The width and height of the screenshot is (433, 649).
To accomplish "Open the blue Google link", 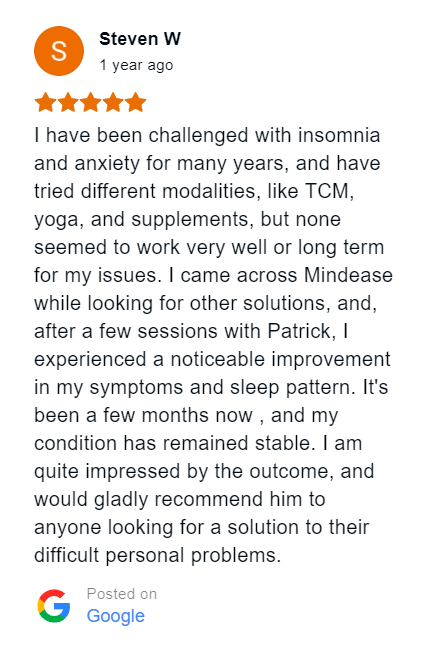I will (x=115, y=616).
